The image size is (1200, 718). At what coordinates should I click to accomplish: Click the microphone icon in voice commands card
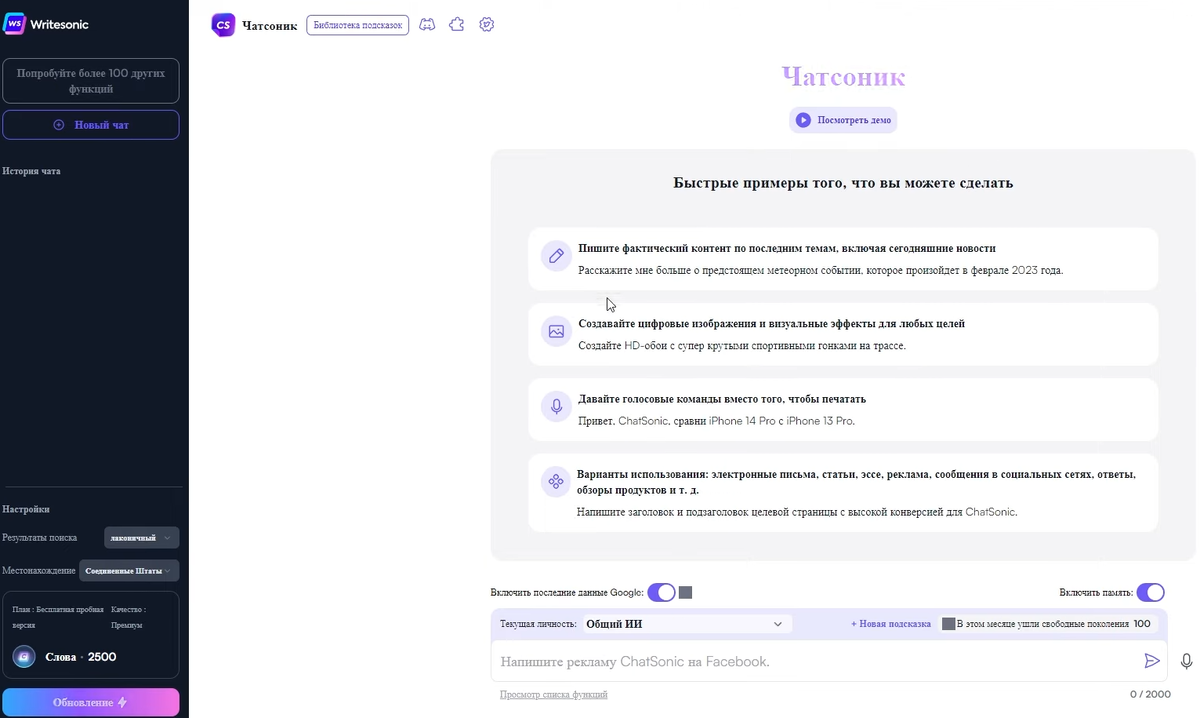point(556,407)
